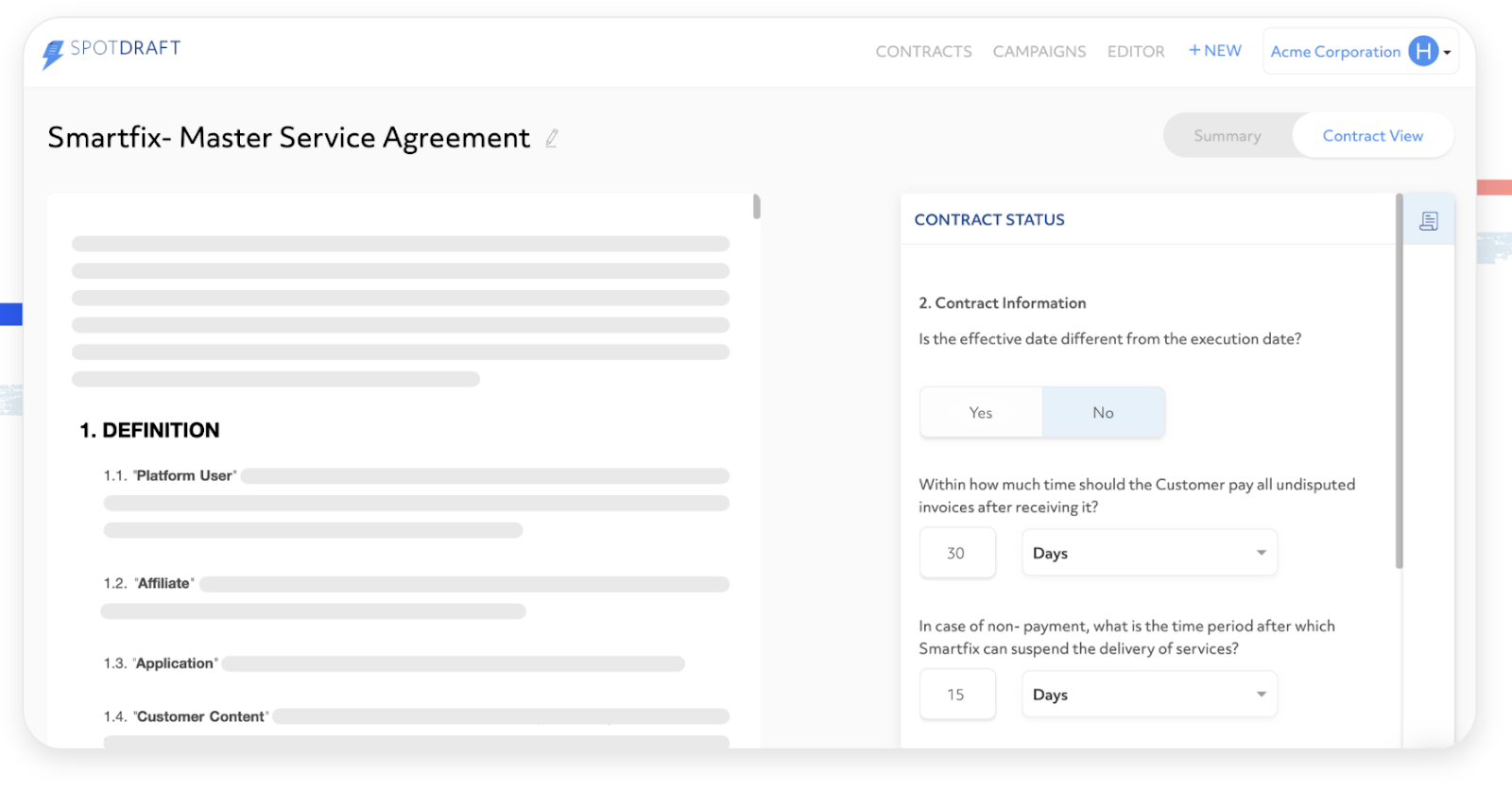Click the suspension period field showing 15
The height and width of the screenshot is (808, 1512).
(957, 695)
